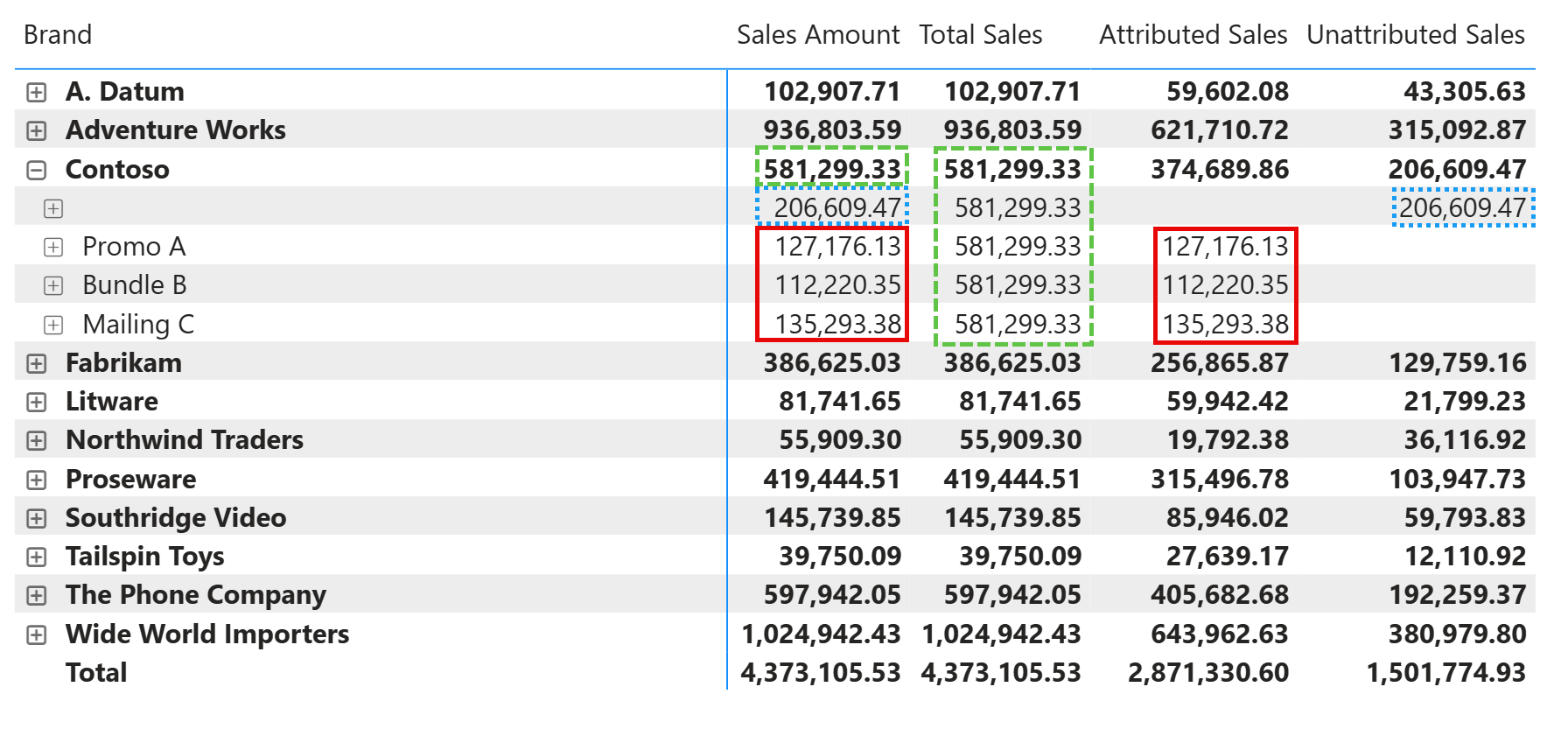This screenshot has width=1568, height=729.
Task: Expand the blank promotion row under Contoso
Action: [53, 208]
